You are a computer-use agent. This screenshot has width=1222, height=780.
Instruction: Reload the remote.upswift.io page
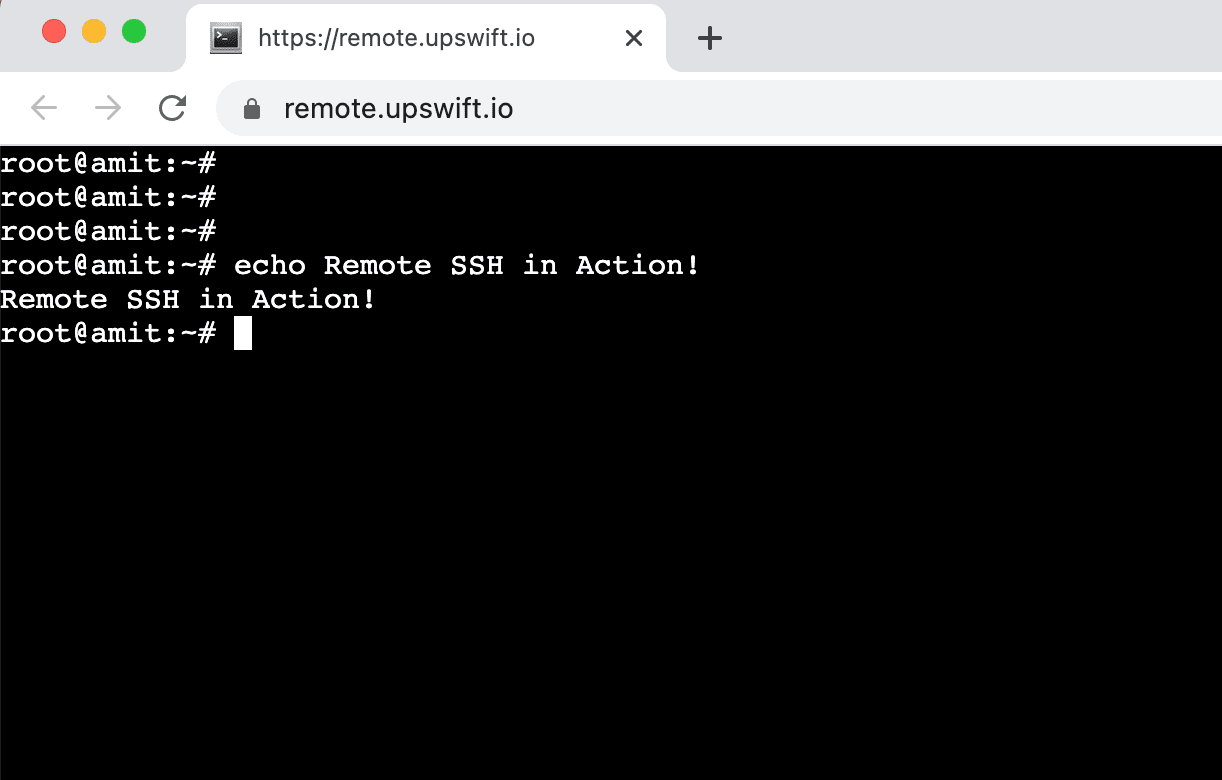(173, 108)
